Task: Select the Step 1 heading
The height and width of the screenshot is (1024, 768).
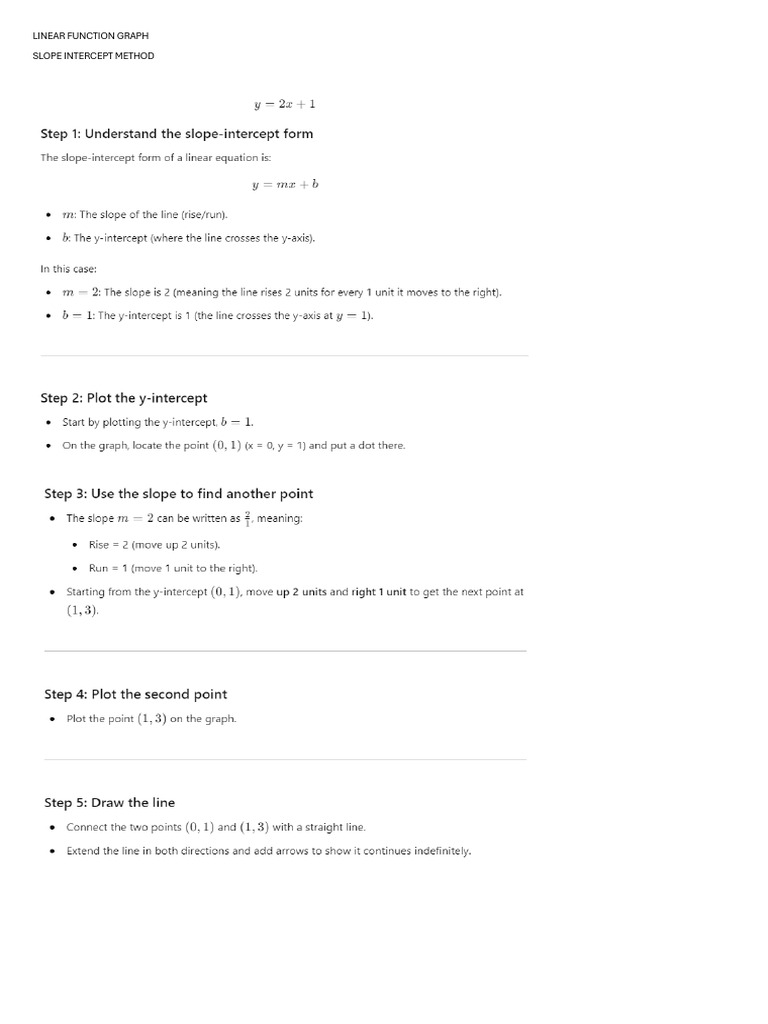Action: pos(176,134)
